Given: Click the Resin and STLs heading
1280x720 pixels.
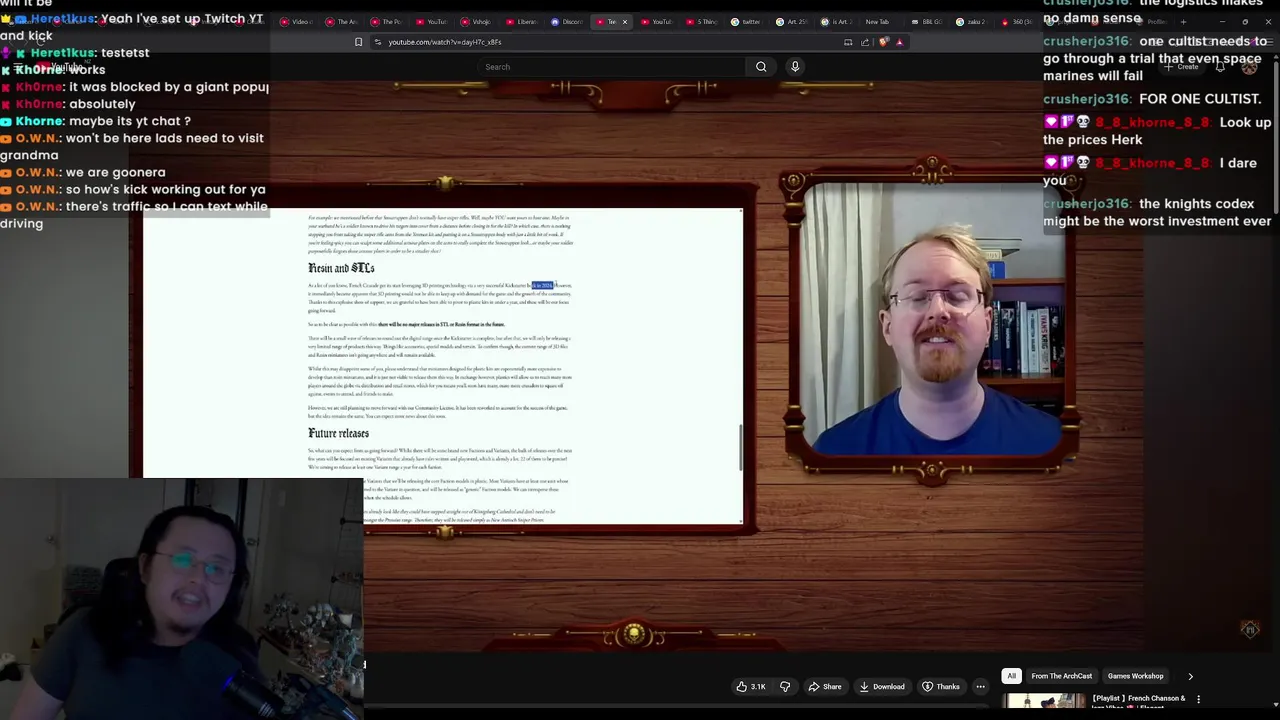Looking at the screenshot, I should pyautogui.click(x=341, y=268).
